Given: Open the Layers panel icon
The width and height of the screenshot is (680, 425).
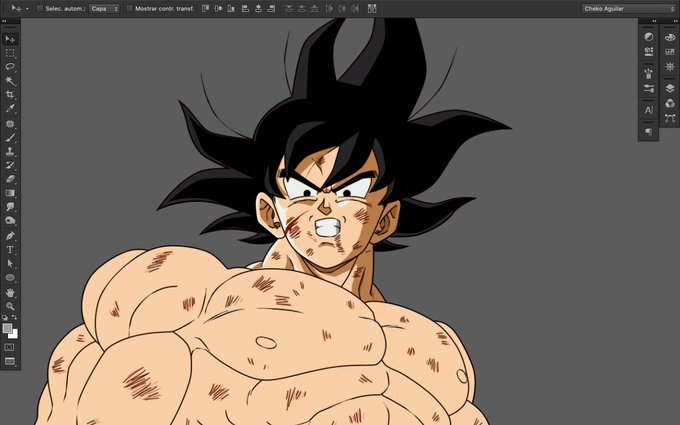Looking at the screenshot, I should tap(670, 88).
